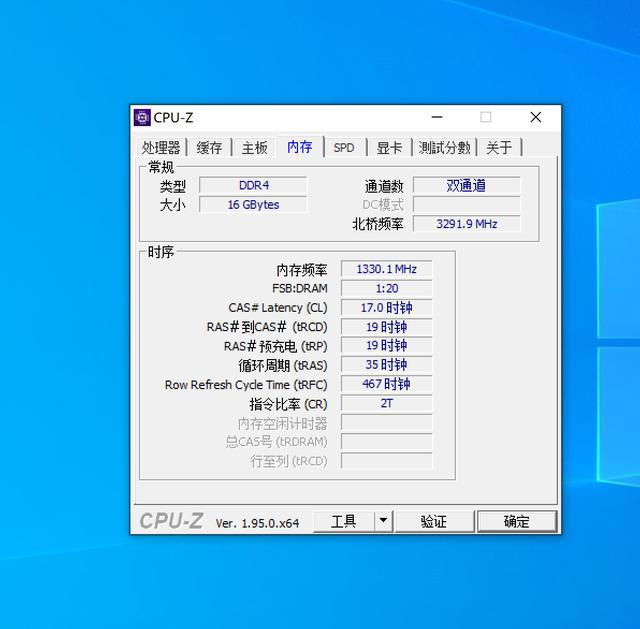Click the tRAS 35 时钟 value

point(386,365)
